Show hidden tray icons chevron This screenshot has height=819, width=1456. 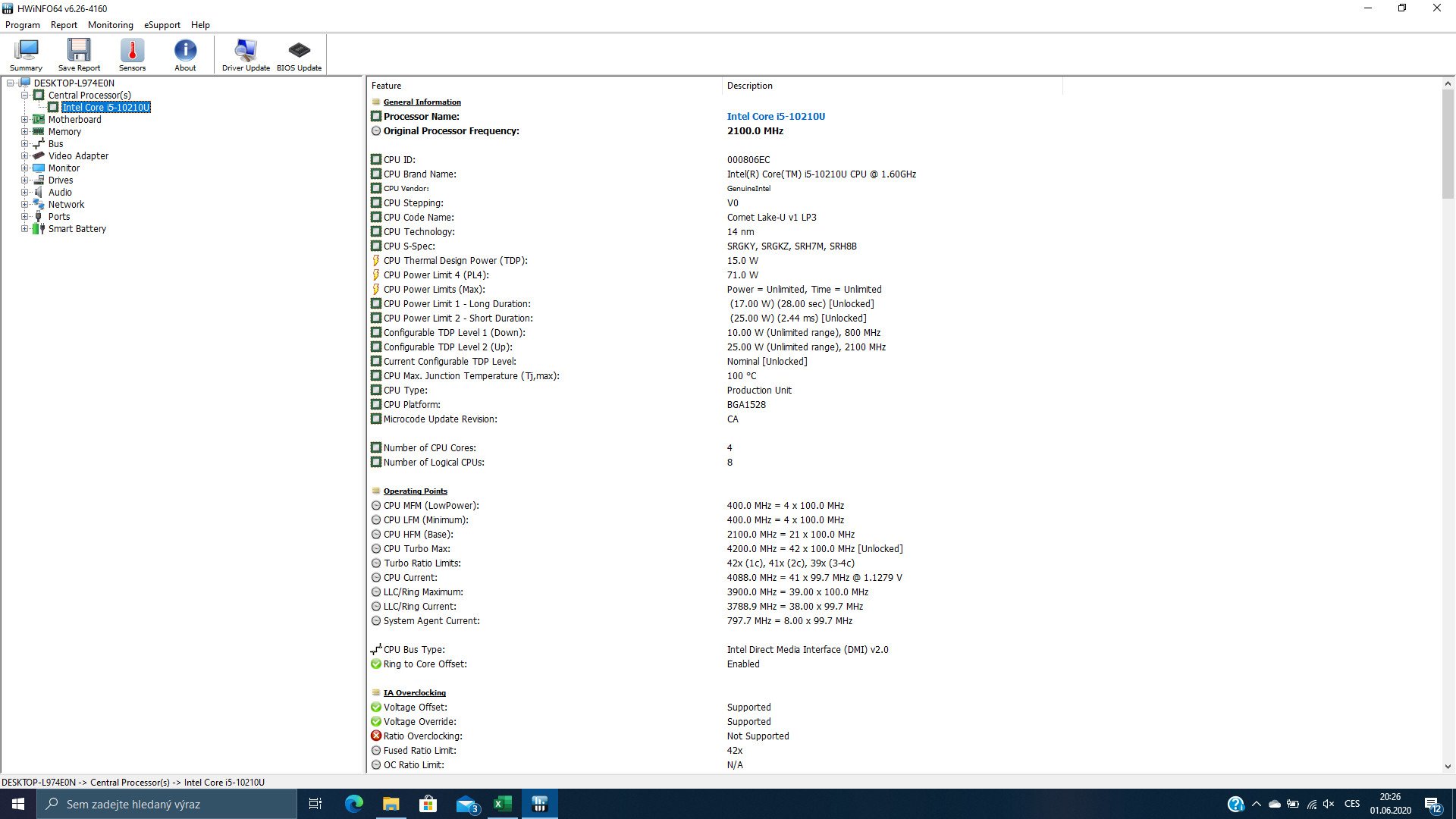(1257, 804)
